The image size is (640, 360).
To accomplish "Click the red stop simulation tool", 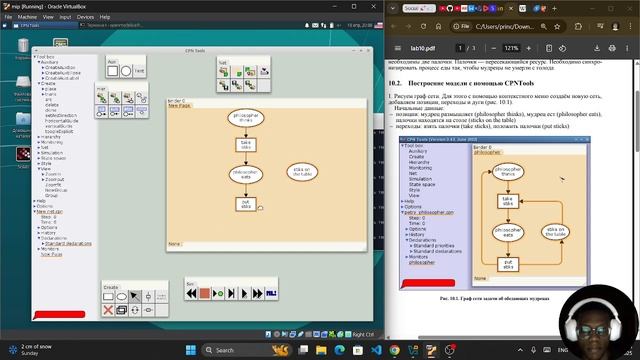I will click(204, 293).
